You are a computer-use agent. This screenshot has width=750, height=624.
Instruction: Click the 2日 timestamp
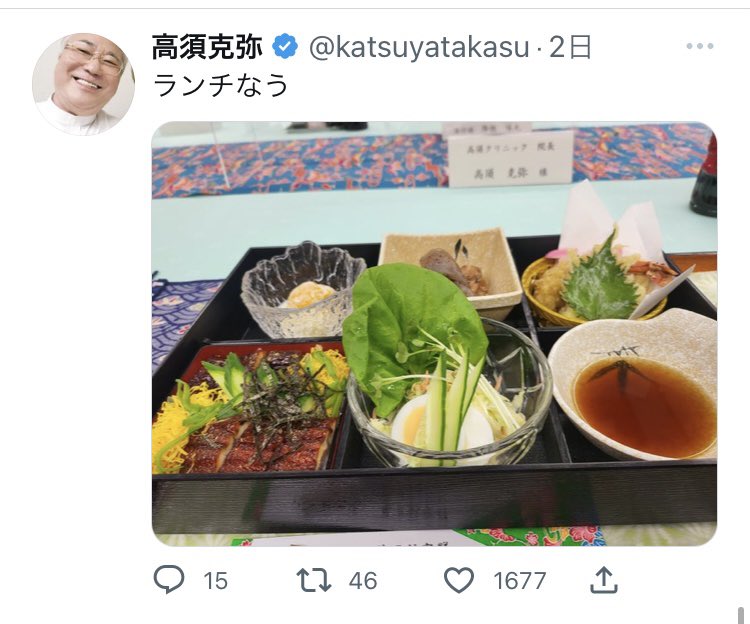point(570,47)
